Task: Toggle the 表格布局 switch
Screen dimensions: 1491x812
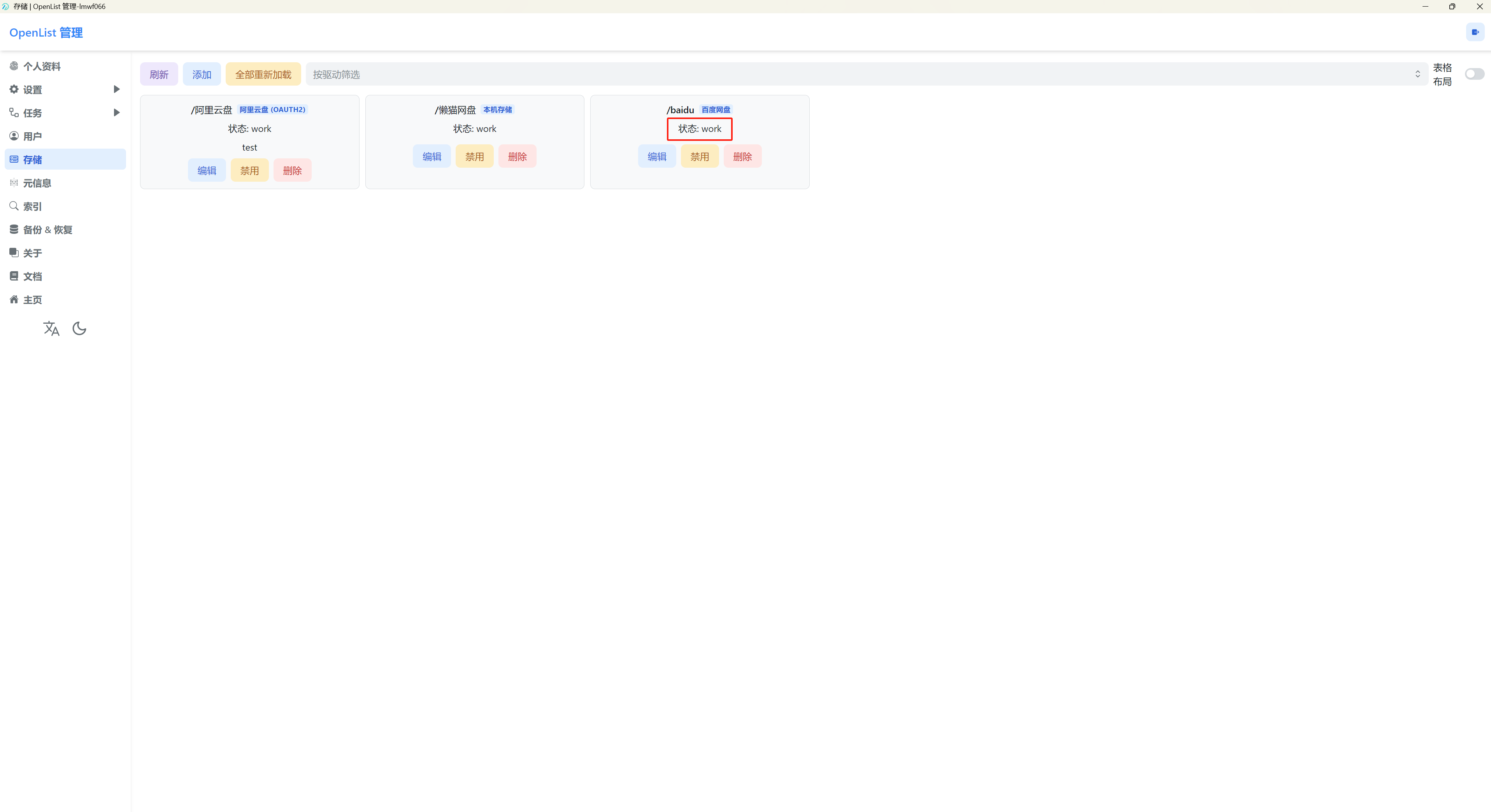Action: point(1474,74)
